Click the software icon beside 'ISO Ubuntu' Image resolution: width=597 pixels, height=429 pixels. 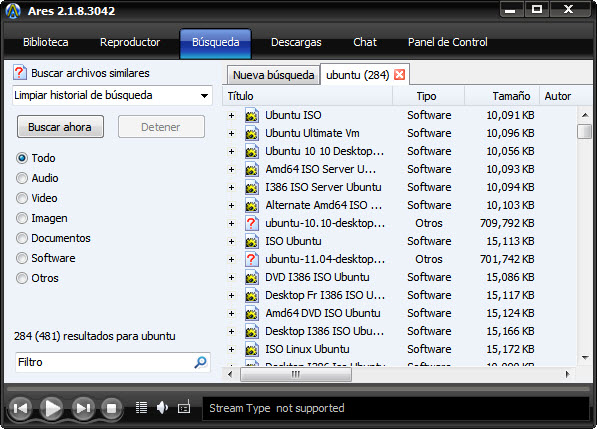[252, 241]
